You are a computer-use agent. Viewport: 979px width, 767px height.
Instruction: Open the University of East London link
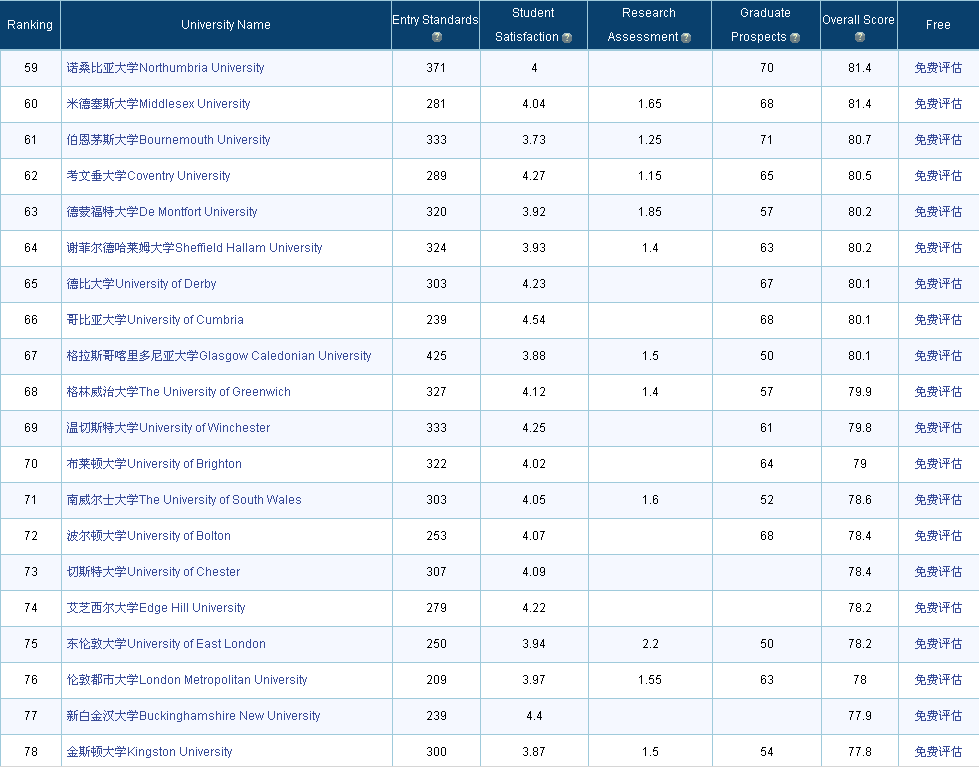tap(166, 644)
